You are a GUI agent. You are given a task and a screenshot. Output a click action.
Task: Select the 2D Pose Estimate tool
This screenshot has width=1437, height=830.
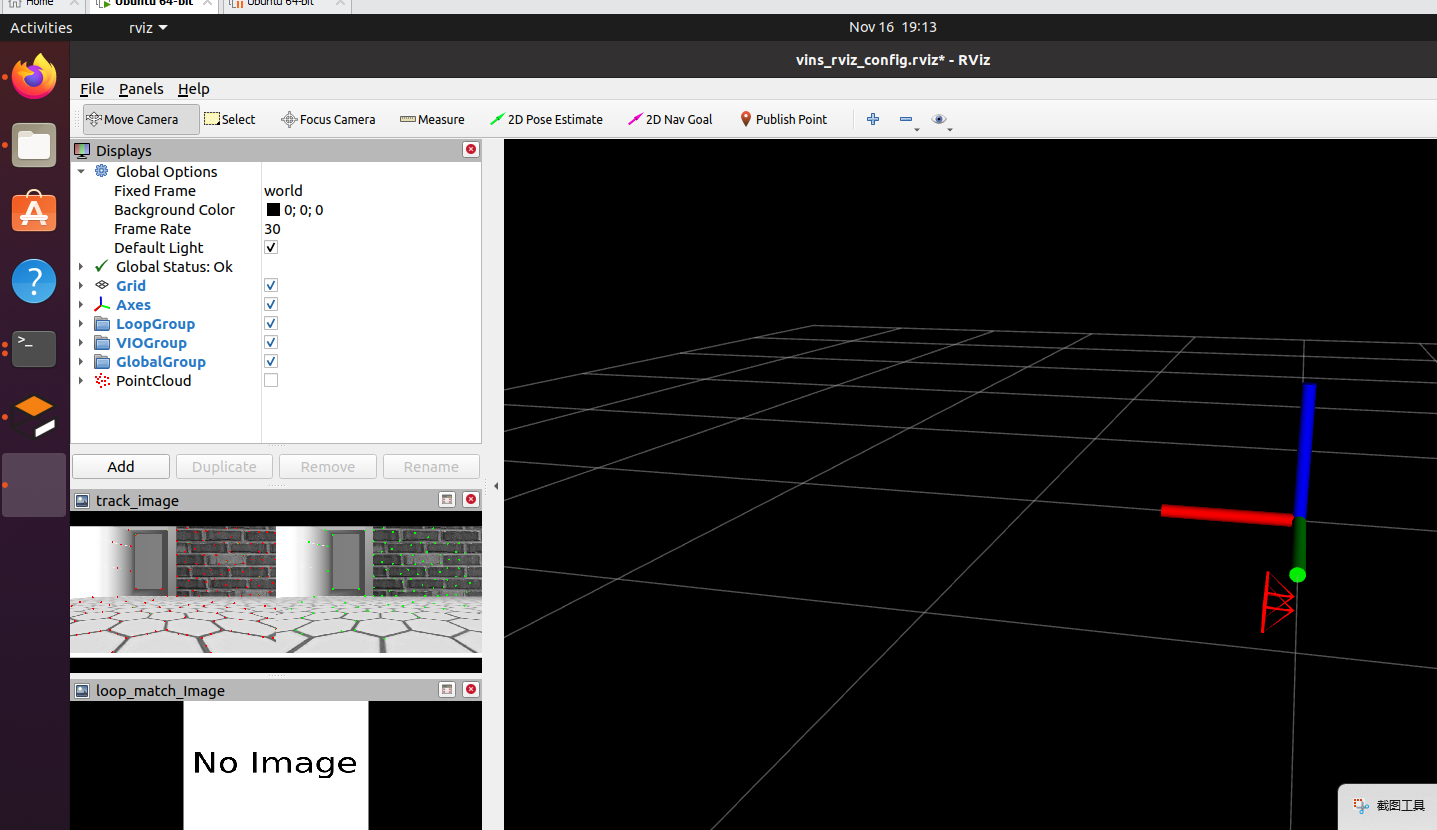pyautogui.click(x=546, y=119)
